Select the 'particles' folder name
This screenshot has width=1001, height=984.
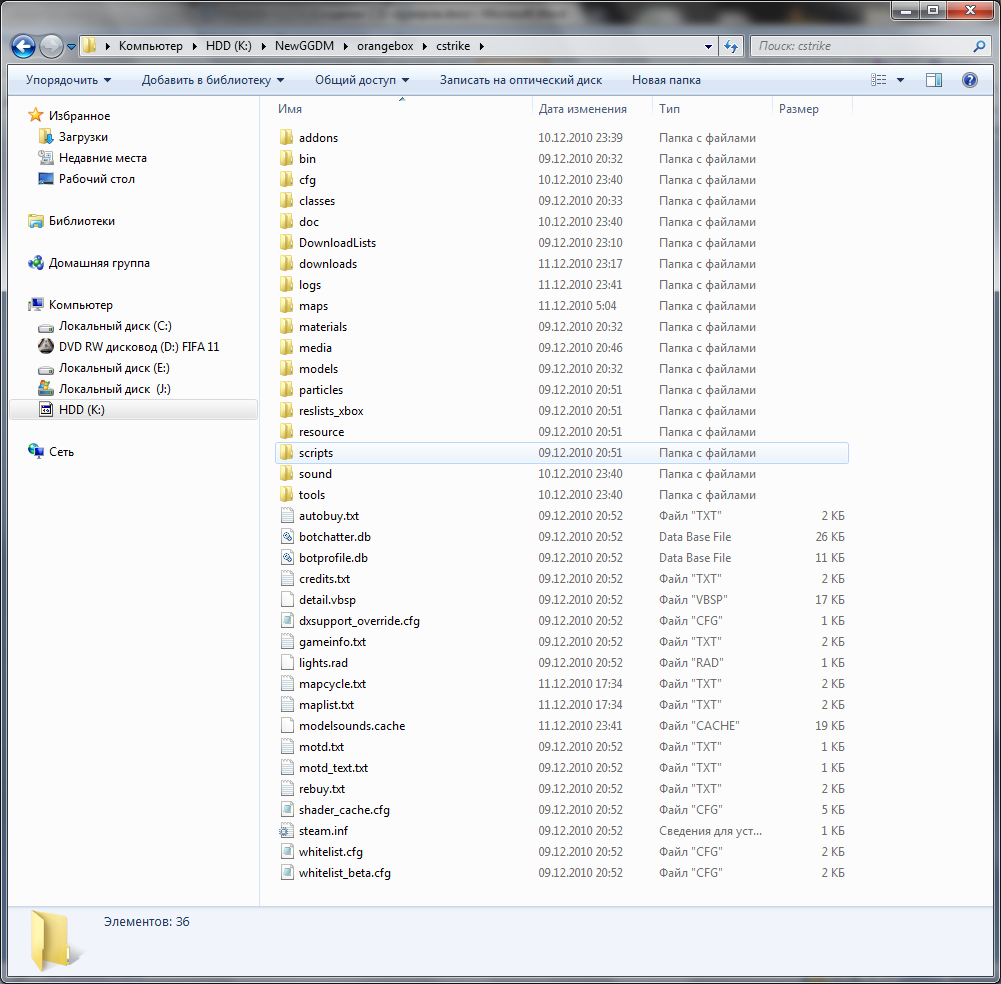tap(320, 390)
